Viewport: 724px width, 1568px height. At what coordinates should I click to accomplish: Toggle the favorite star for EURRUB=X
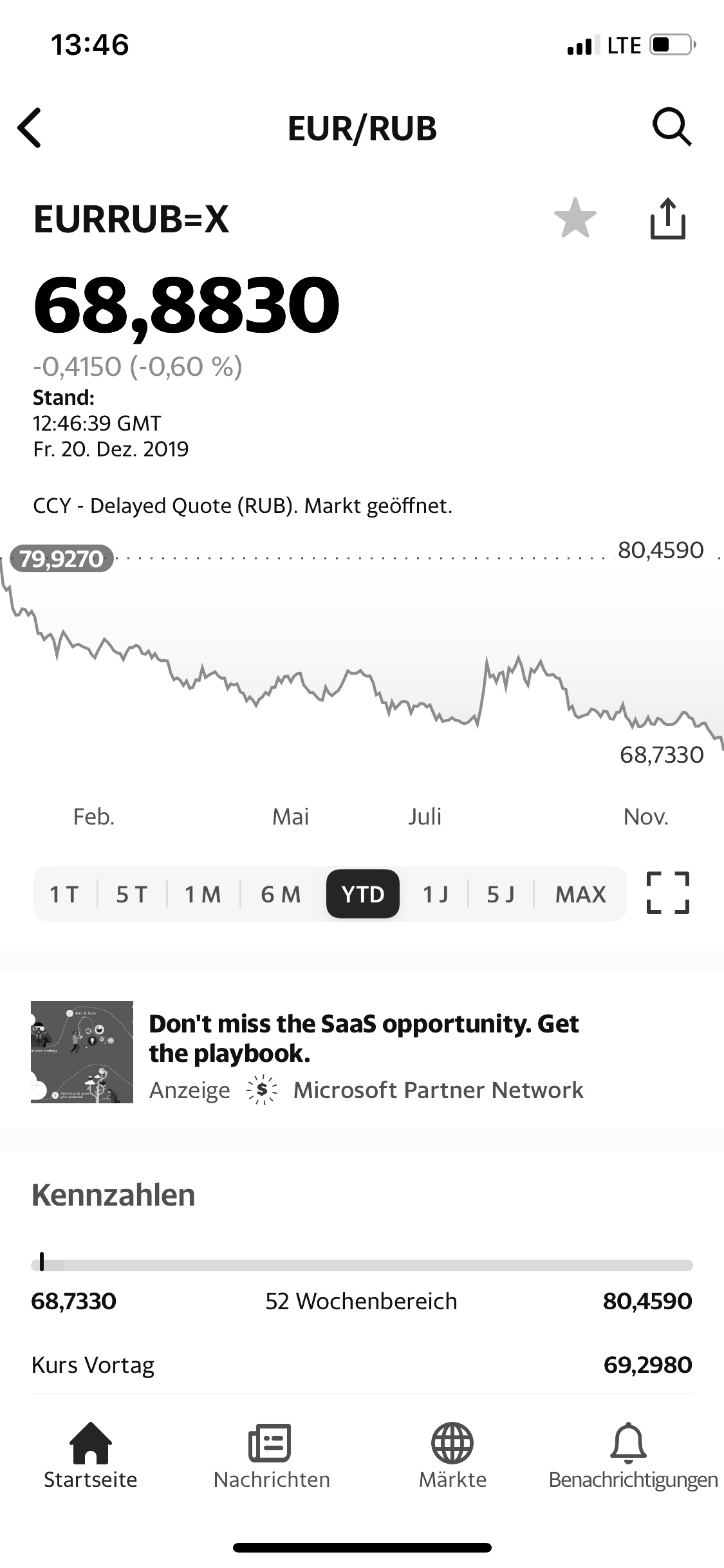click(575, 218)
